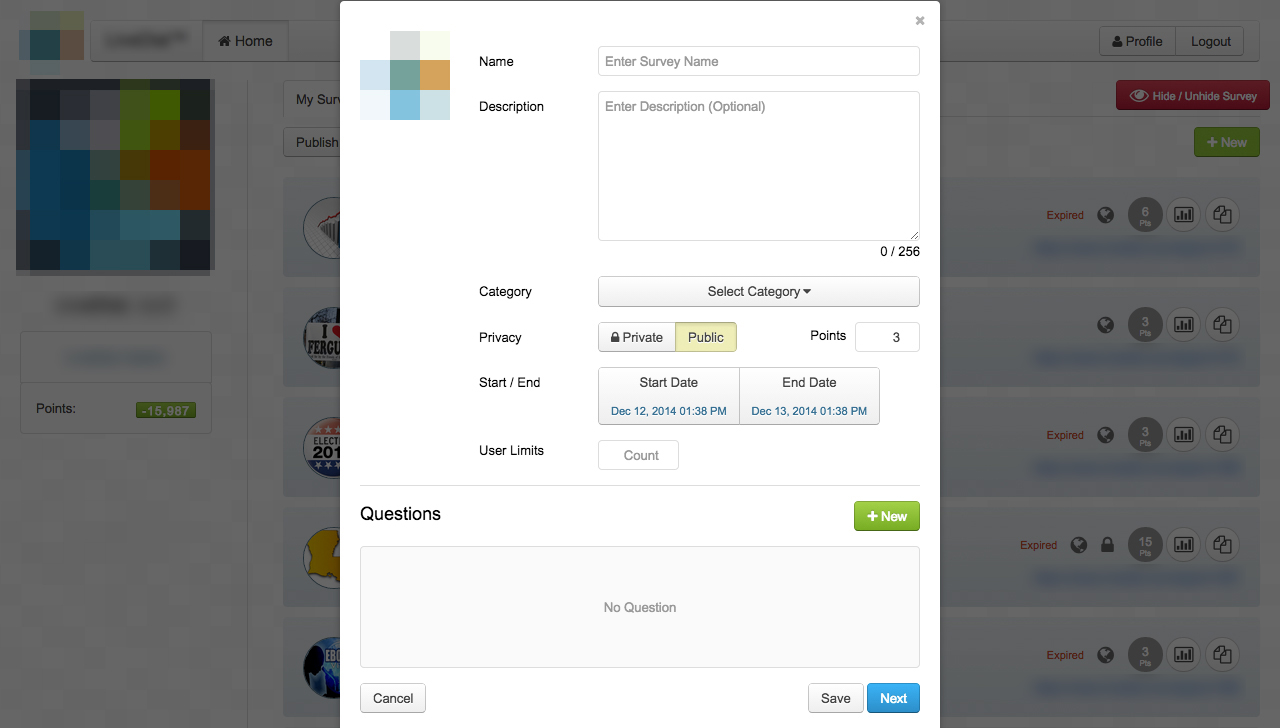Open the End Date picker
The width and height of the screenshot is (1280, 728).
coord(809,396)
